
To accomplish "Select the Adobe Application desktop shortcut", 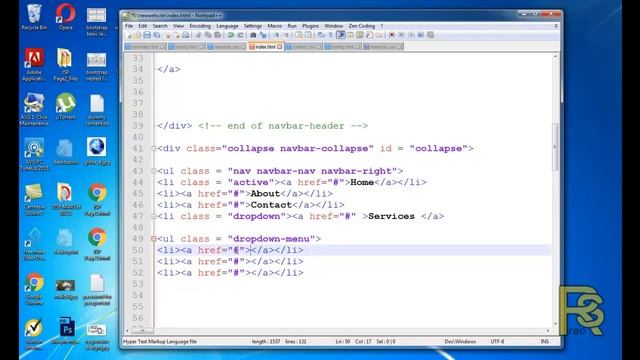I will (34, 64).
